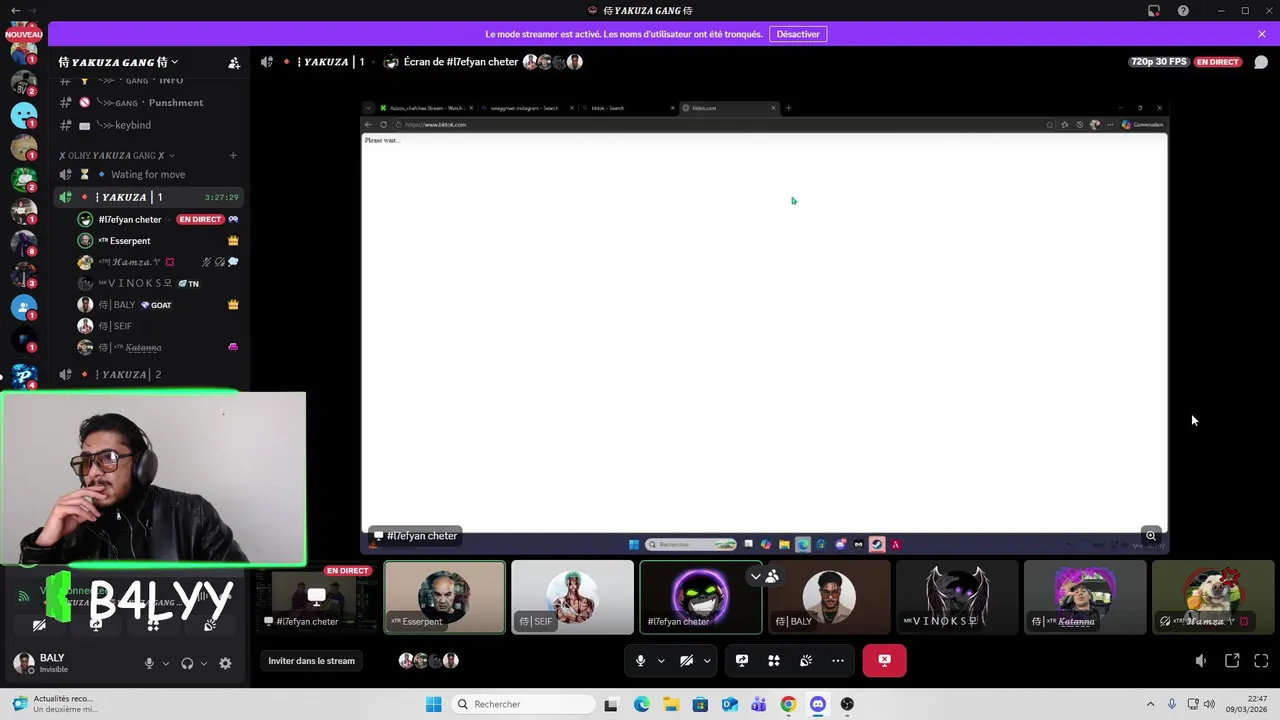Viewport: 1280px width, 720px height.
Task: Click the Windows taskbar Rechercher search box
Action: click(523, 704)
